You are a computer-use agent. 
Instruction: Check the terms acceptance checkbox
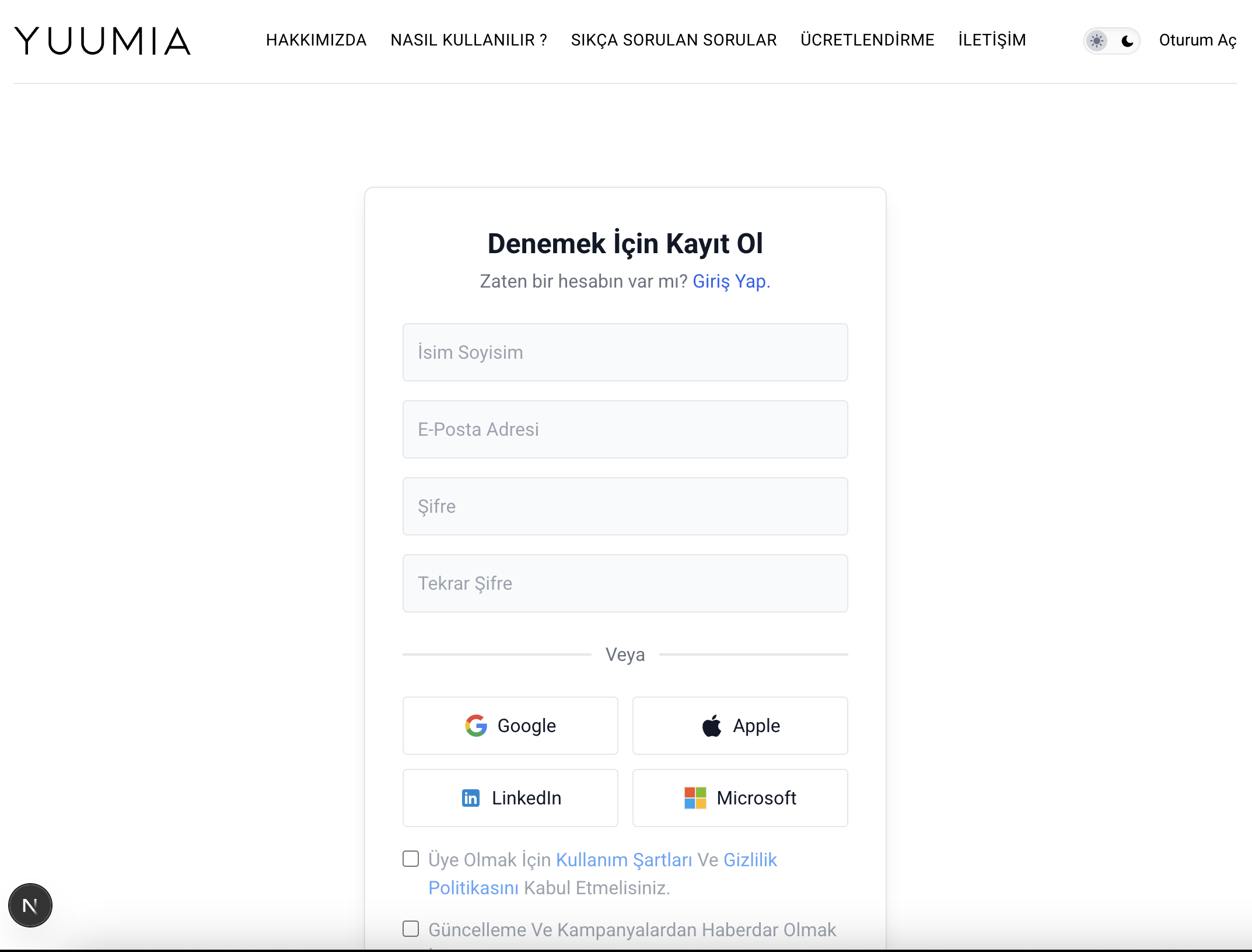point(411,859)
